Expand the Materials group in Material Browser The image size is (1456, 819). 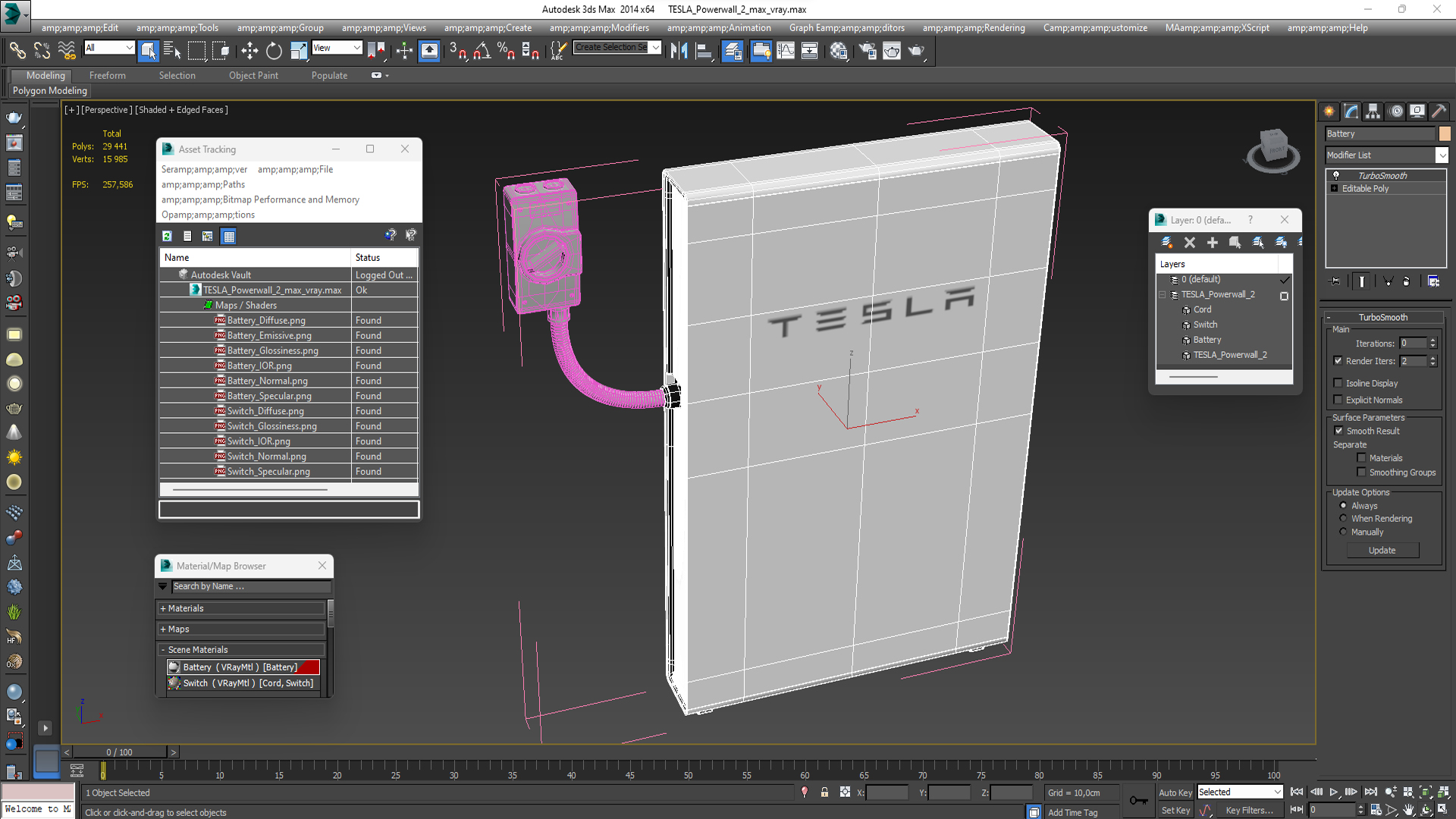click(162, 608)
